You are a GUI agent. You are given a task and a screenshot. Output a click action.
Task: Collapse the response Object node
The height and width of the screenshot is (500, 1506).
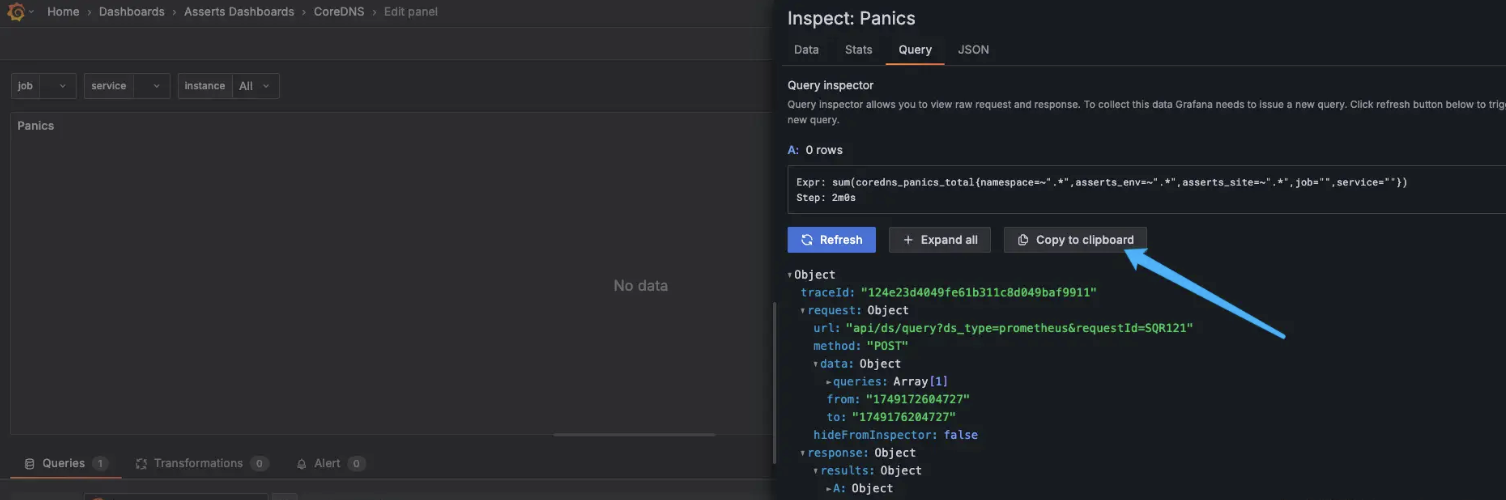coord(803,453)
